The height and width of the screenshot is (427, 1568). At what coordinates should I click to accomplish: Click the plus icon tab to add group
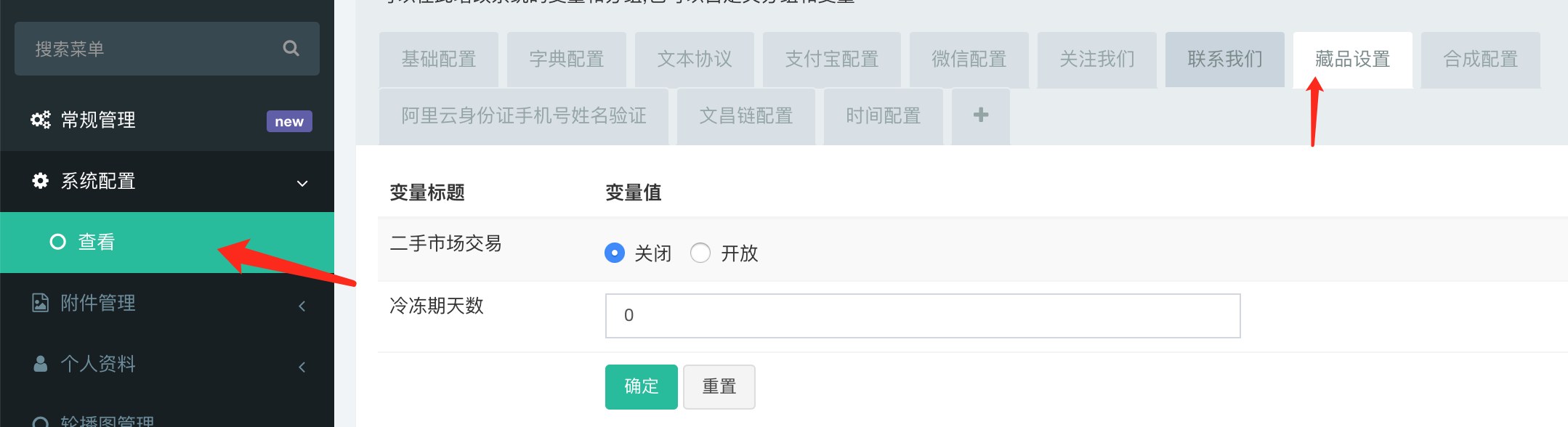[980, 115]
